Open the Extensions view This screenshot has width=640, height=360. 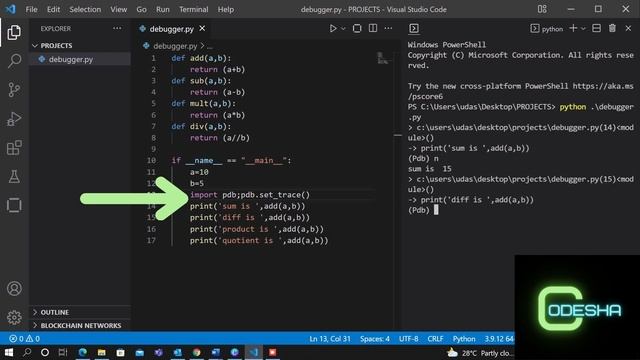(14, 148)
